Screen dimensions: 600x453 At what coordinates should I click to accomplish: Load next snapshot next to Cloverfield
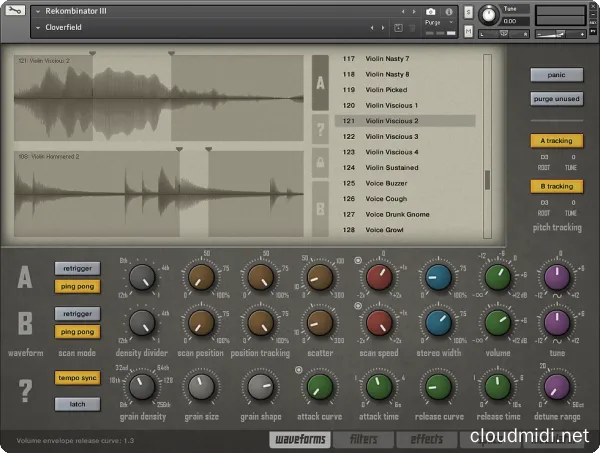(x=383, y=28)
